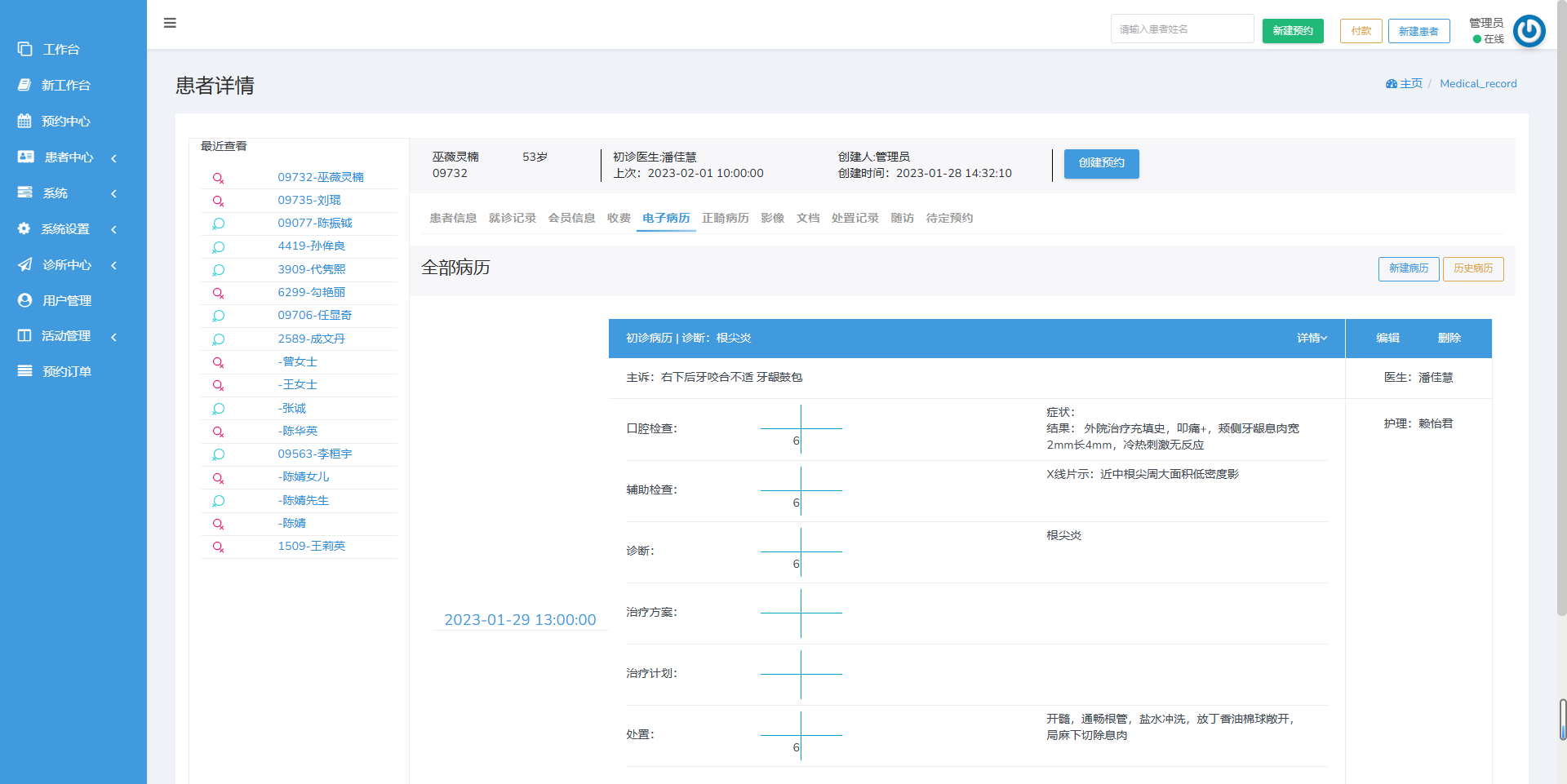Click the 历史病历 button
Screen dimensions: 1567x784
point(1473,268)
